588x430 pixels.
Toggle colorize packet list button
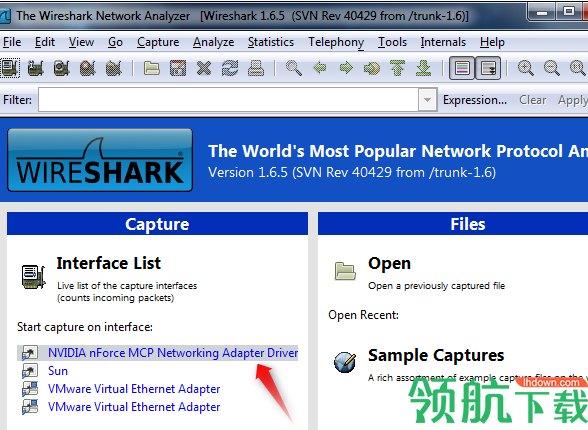pos(462,69)
